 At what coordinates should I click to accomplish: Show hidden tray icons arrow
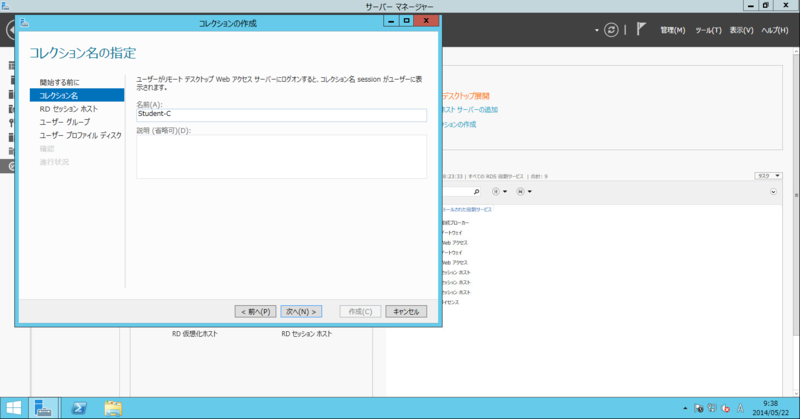685,408
